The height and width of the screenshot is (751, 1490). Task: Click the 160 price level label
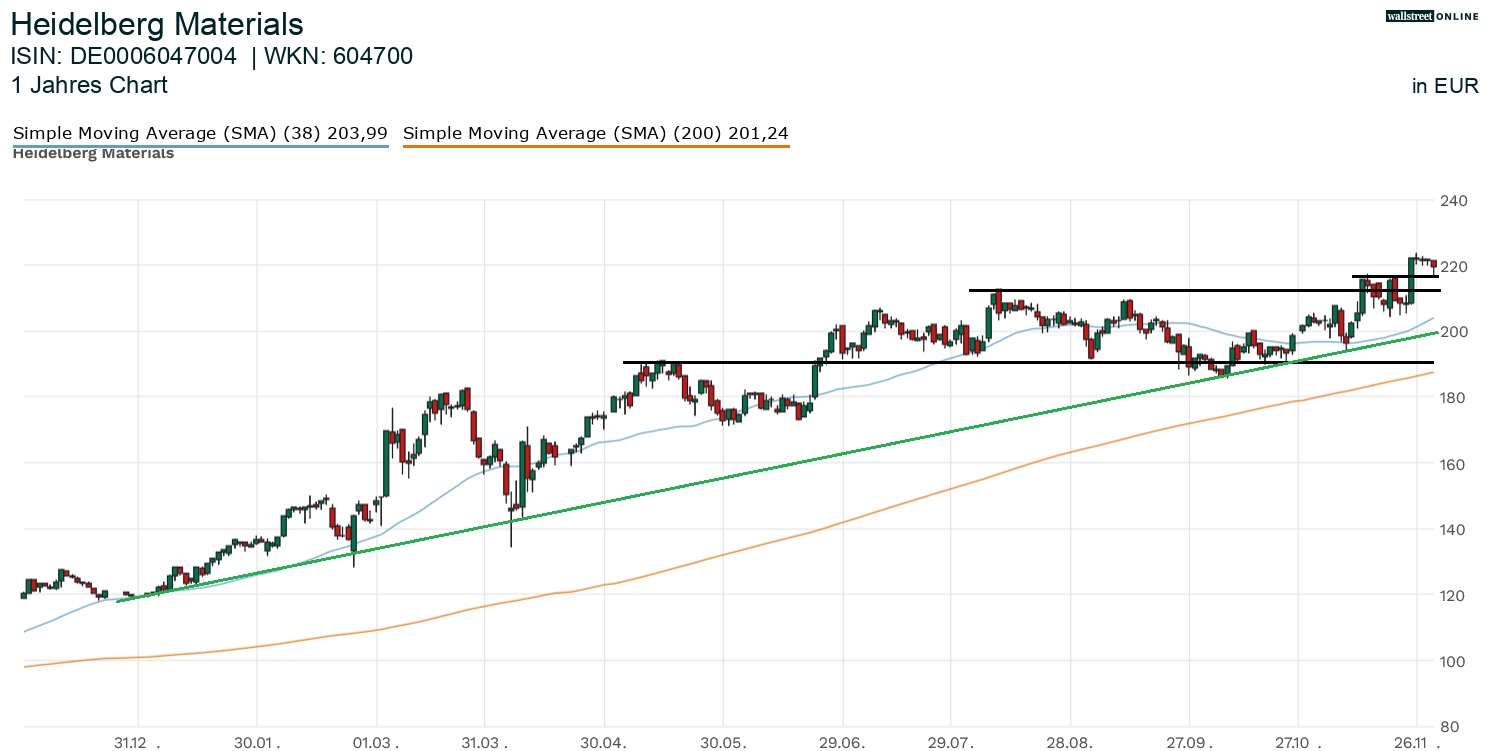[1452, 464]
